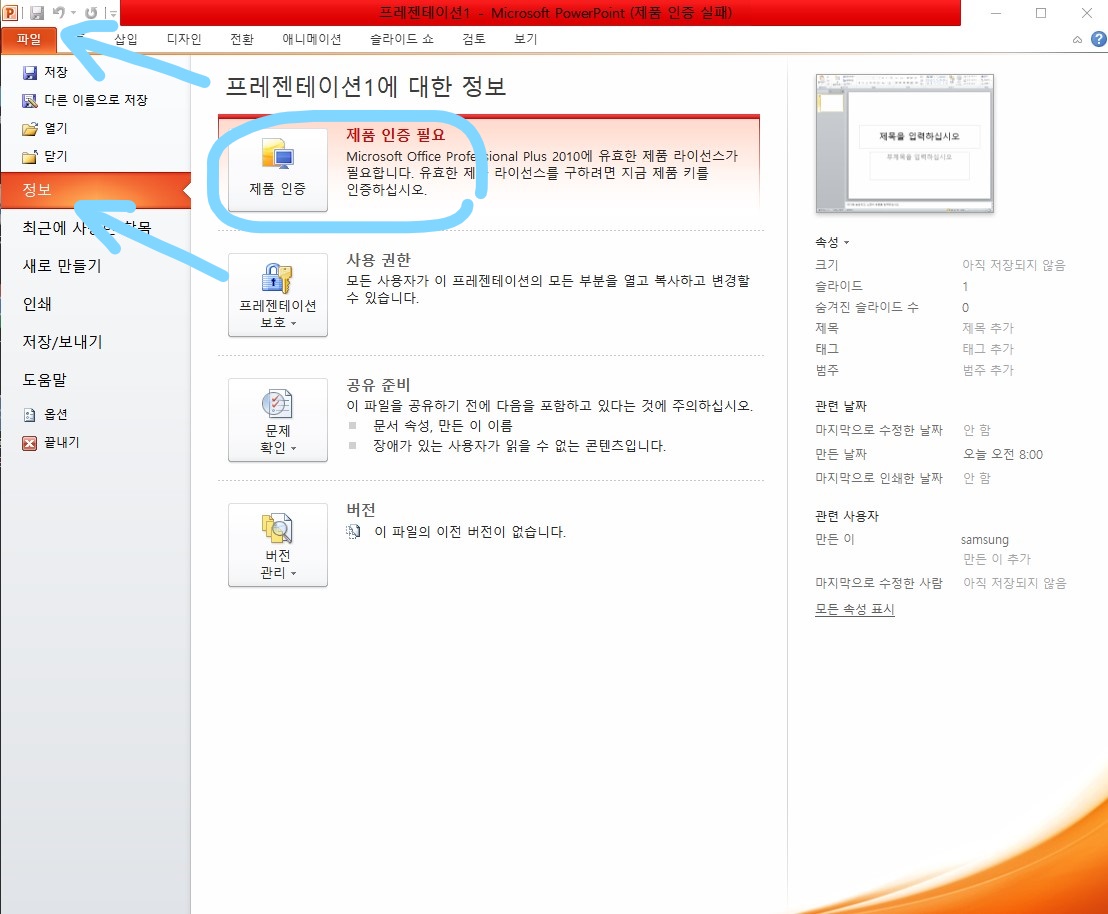This screenshot has height=914, width=1108.
Task: Click the 태그 추가 field
Action: click(988, 349)
